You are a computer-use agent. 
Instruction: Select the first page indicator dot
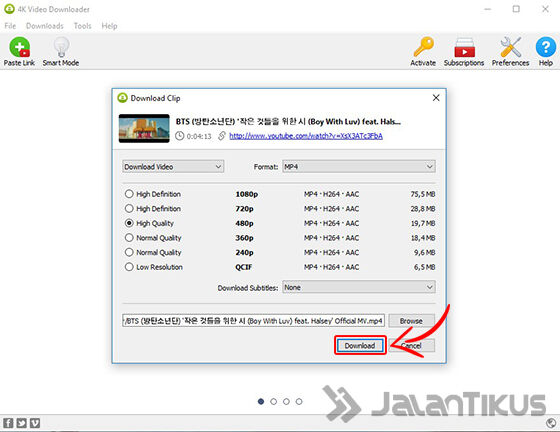[261, 401]
